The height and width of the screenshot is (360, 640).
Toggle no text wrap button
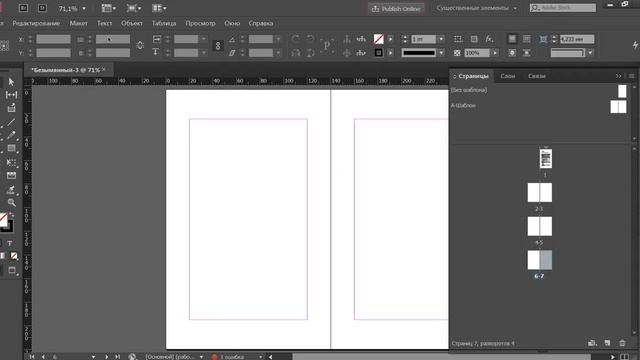[x=512, y=39]
